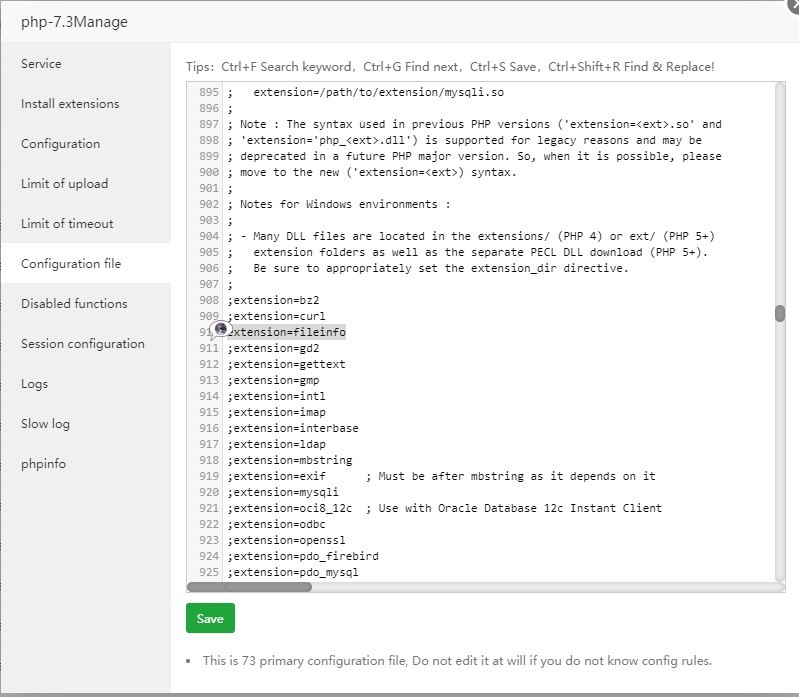Place cursor on ;extension=curl line
Image resolution: width=799 pixels, height=697 pixels.
click(278, 316)
